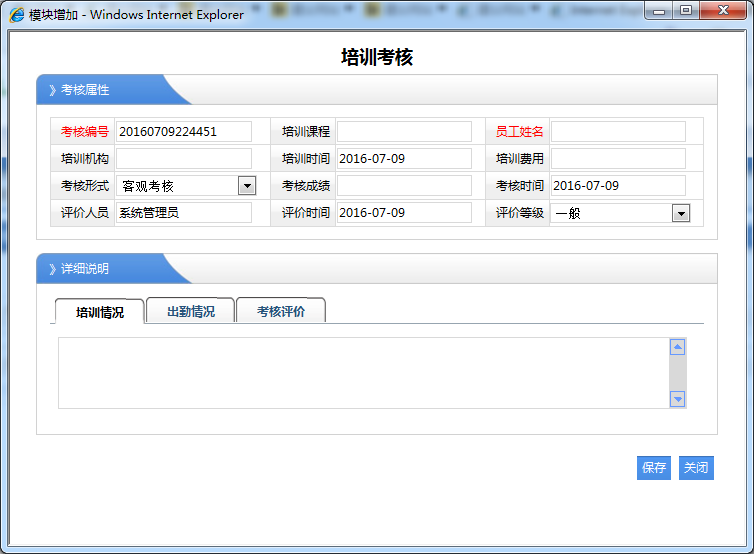Switch to the 出勤情况 tab
Image resolution: width=754 pixels, height=554 pixels.
pos(190,311)
